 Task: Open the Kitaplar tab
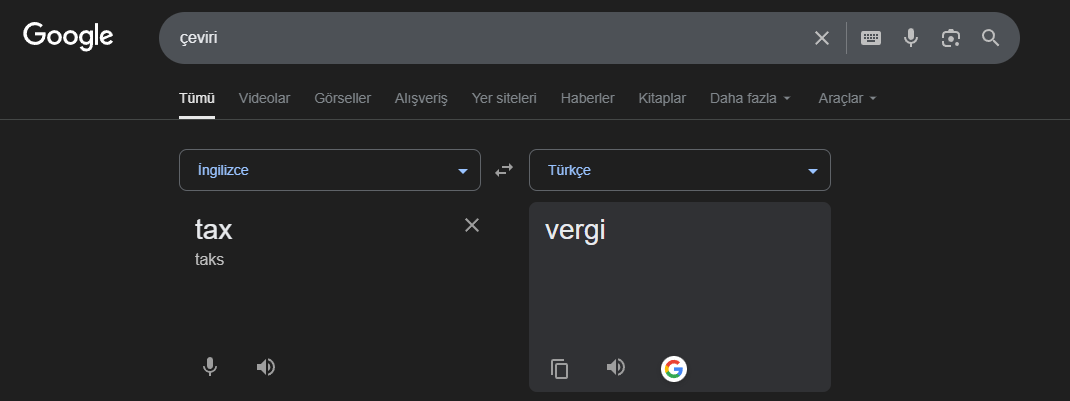point(662,98)
